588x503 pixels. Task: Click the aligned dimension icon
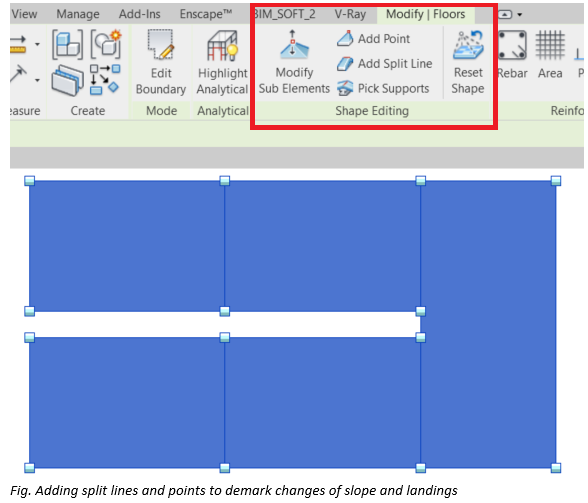coord(18,74)
